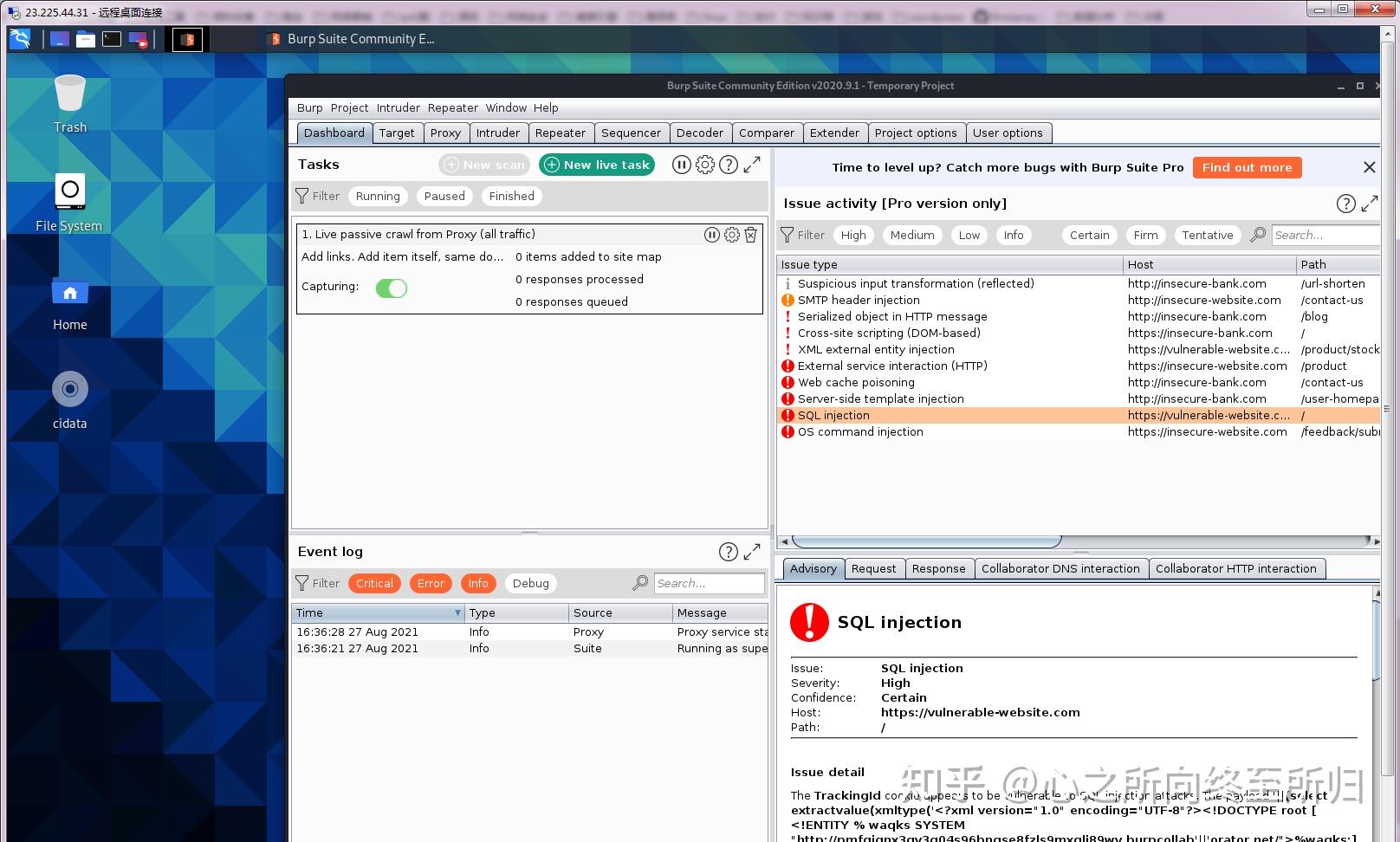1400x842 pixels.
Task: Open the cidata disc desktop icon
Action: (x=69, y=401)
